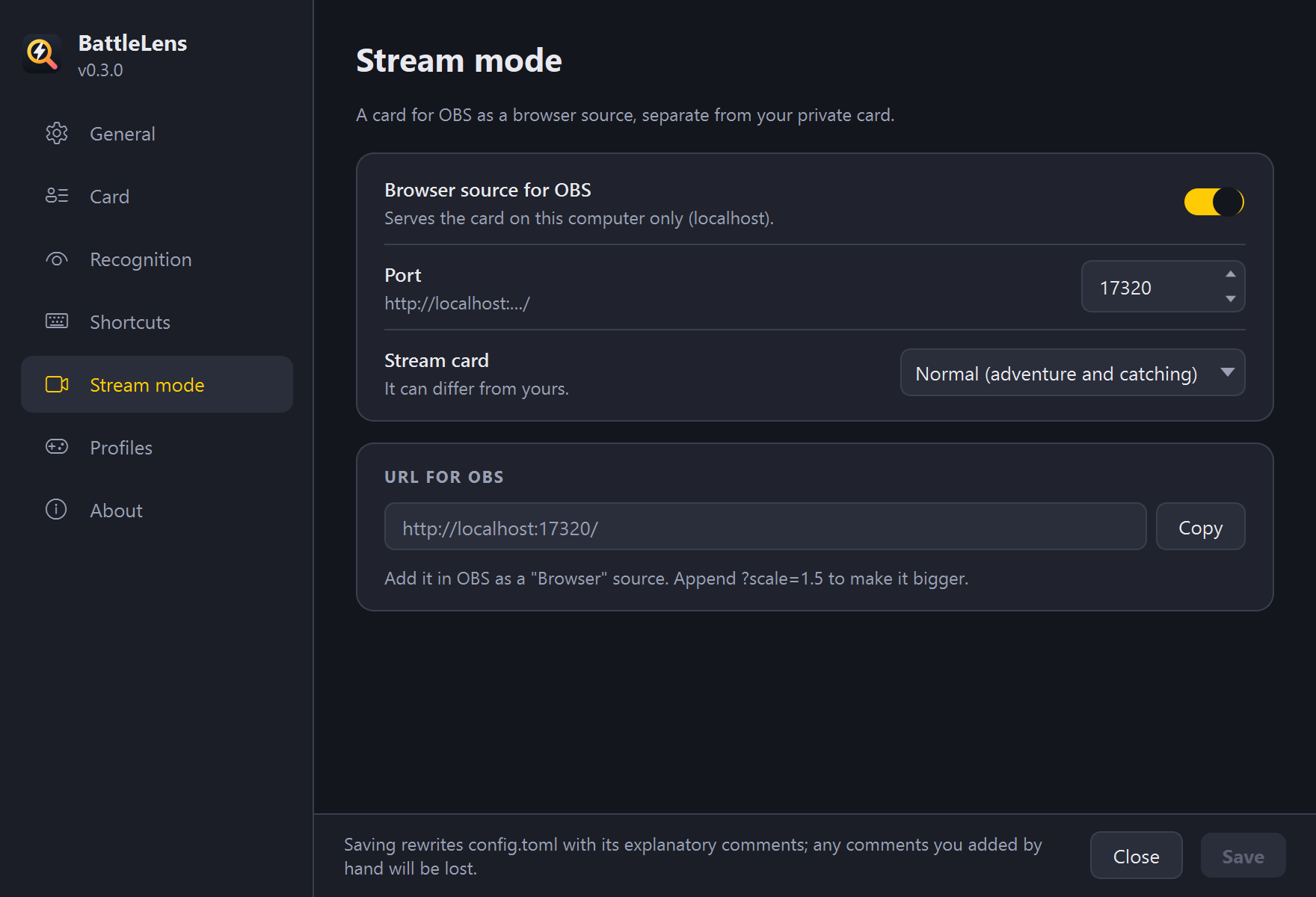The image size is (1316, 897).
Task: Select Stream mode in the sidebar
Action: (157, 384)
